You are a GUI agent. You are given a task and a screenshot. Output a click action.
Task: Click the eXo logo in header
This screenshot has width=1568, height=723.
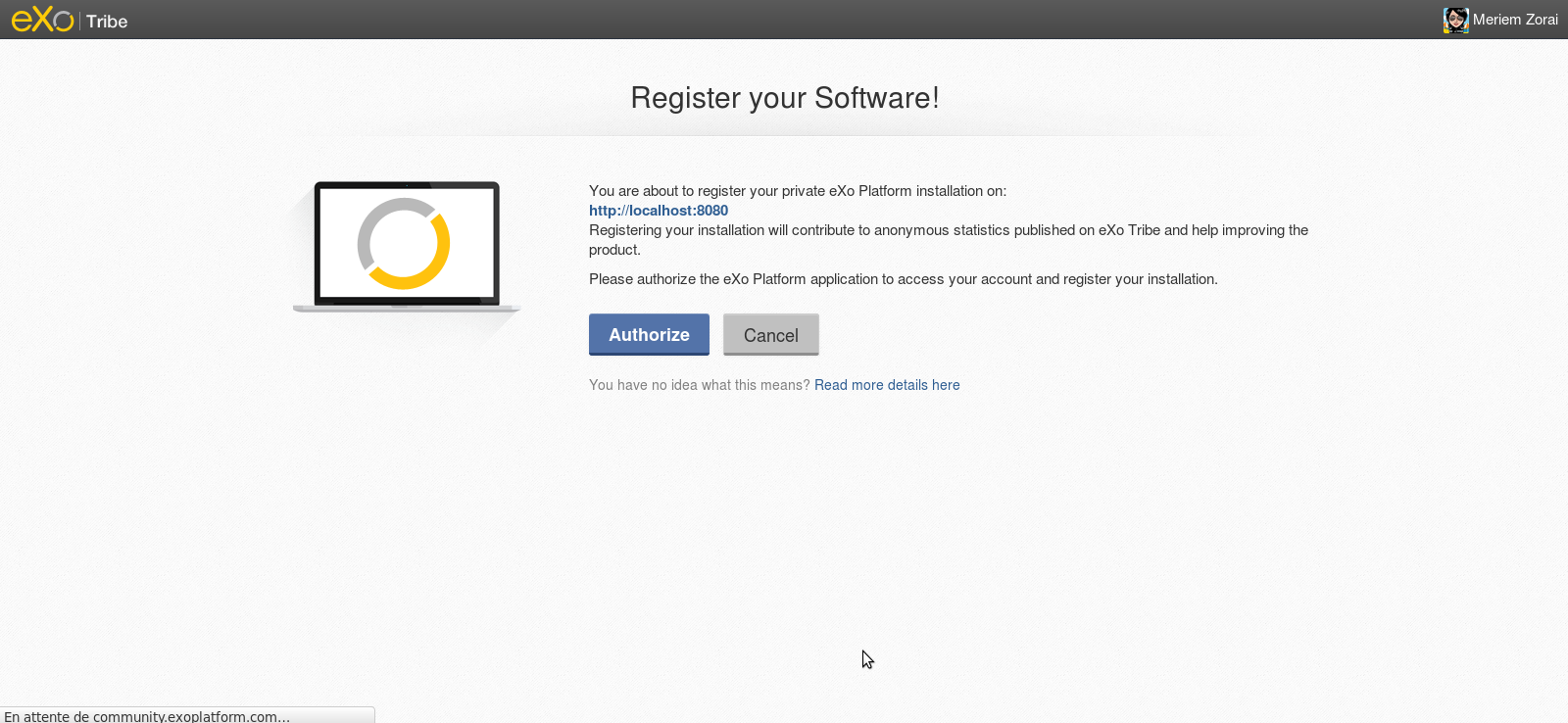point(42,20)
